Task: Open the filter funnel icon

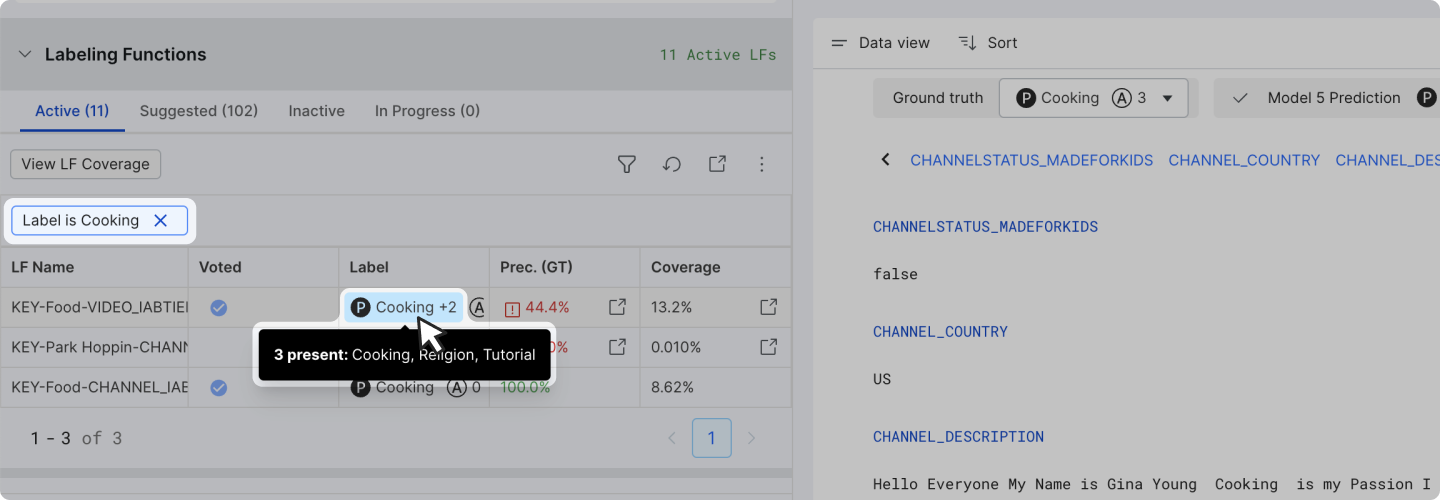Action: (x=627, y=164)
